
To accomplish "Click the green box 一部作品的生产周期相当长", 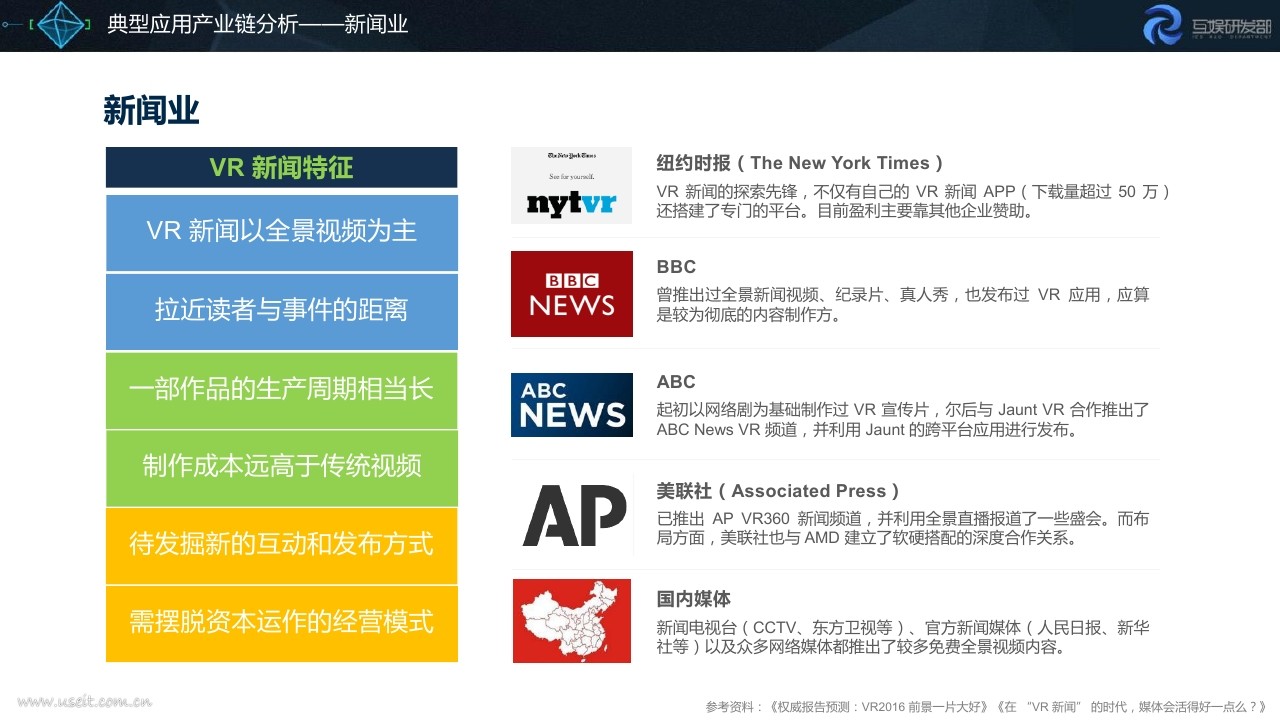I will pyautogui.click(x=281, y=389).
